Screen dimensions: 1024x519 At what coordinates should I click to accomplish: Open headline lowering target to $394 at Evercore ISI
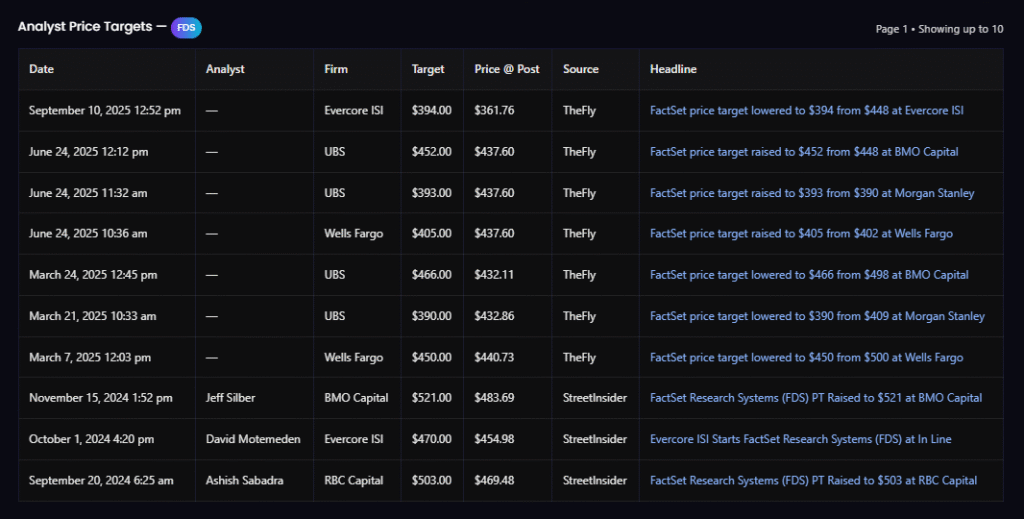[806, 111]
